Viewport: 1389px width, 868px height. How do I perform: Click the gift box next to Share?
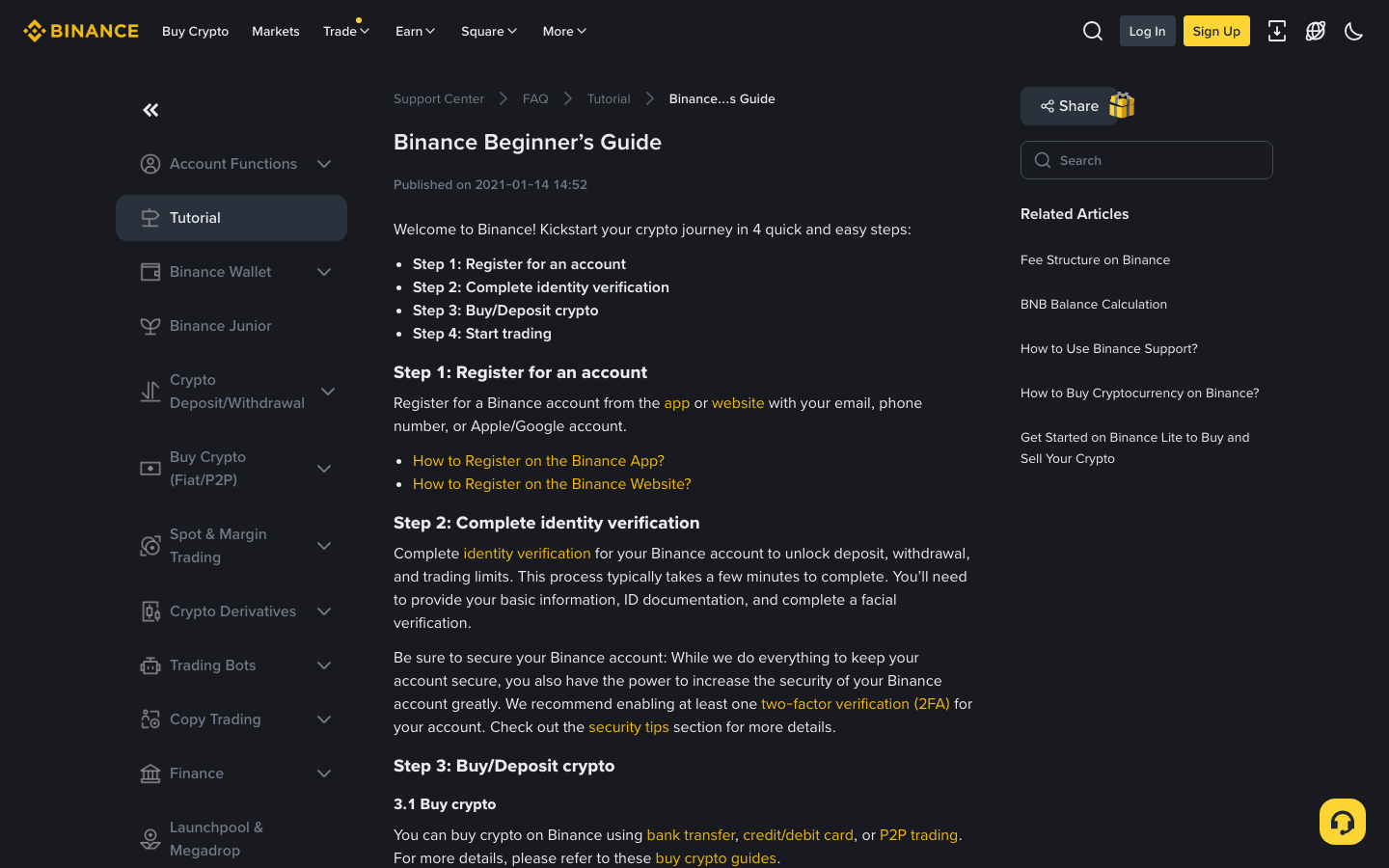[1121, 105]
